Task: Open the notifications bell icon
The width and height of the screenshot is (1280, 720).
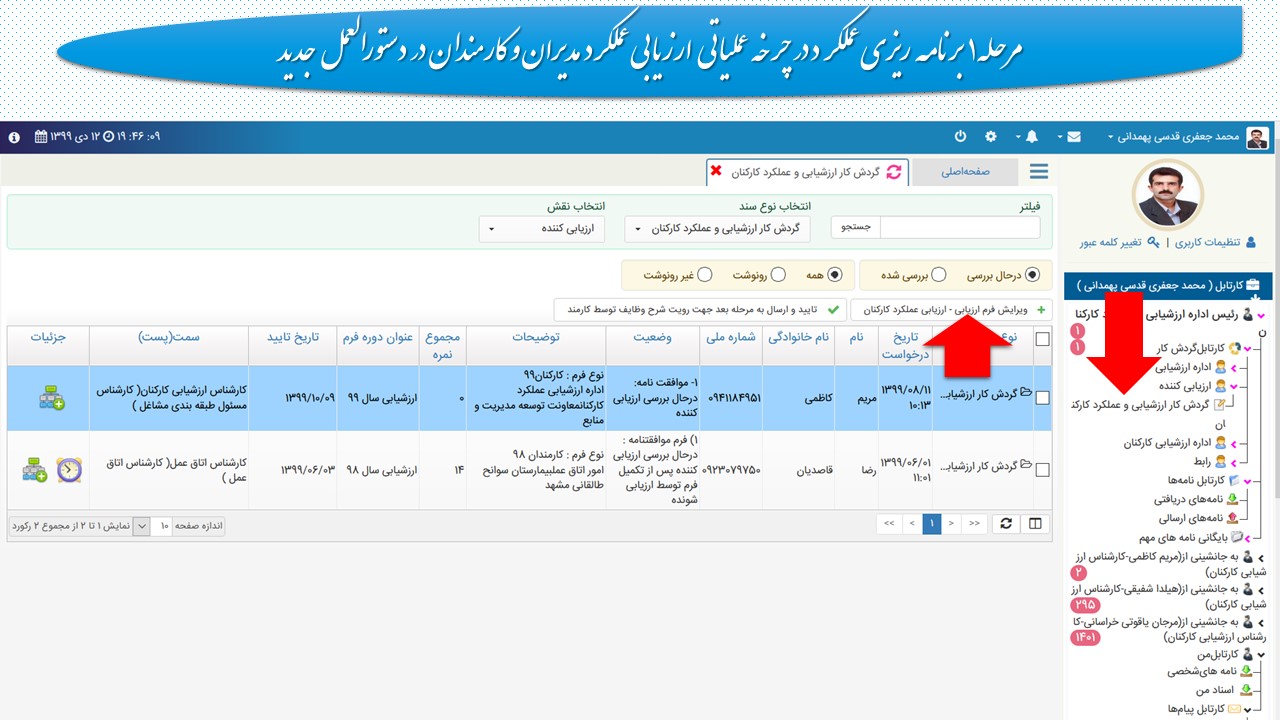Action: pos(1031,136)
